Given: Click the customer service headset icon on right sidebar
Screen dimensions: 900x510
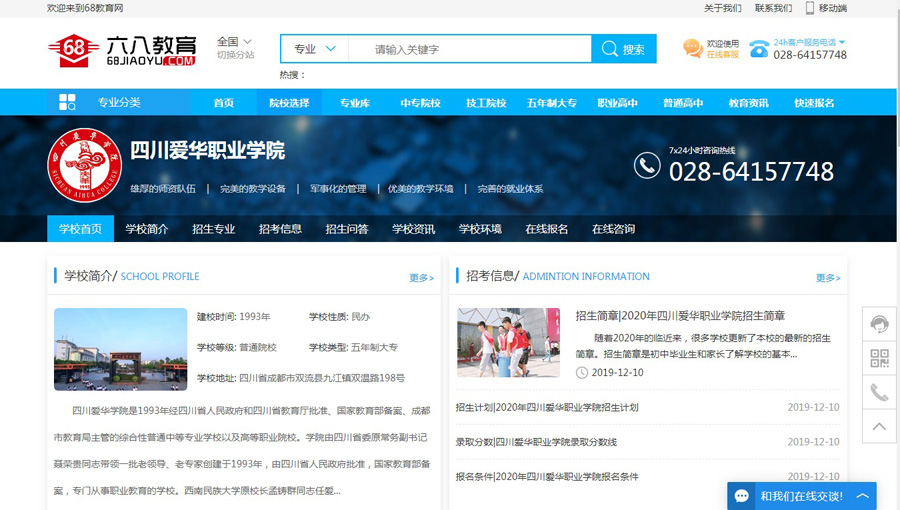Looking at the screenshot, I should tap(879, 324).
